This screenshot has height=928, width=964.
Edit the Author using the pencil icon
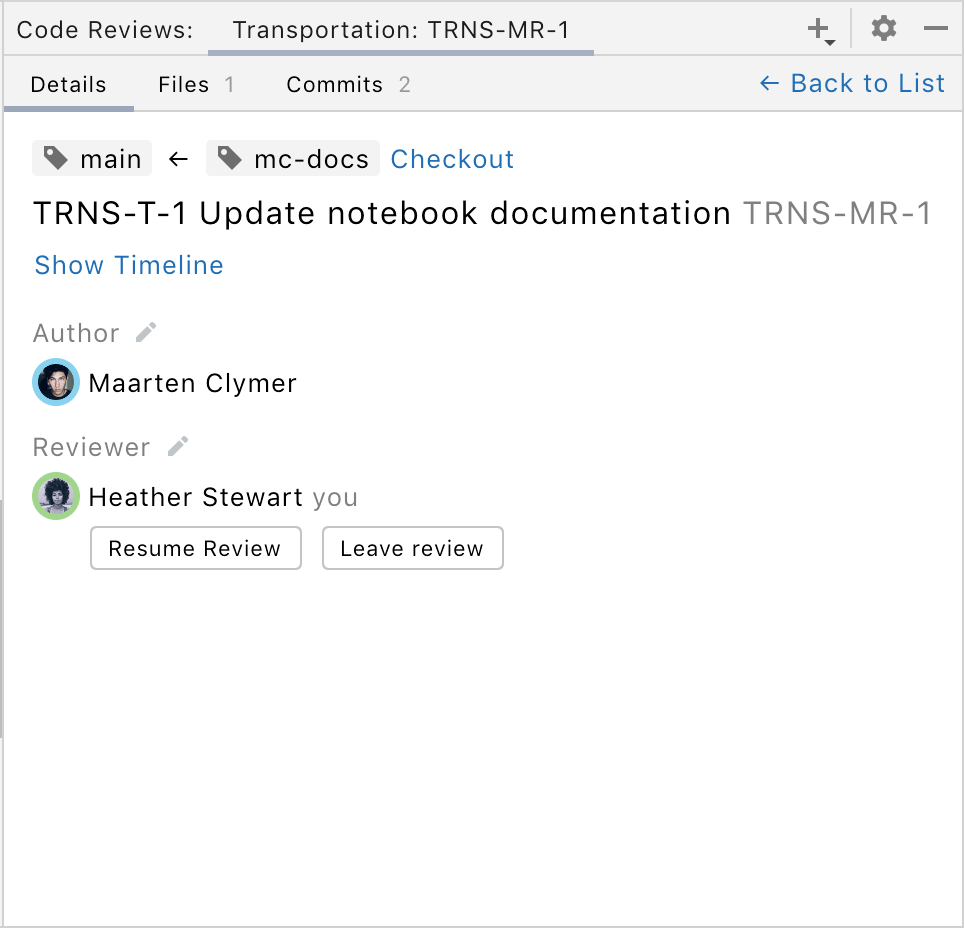pyautogui.click(x=146, y=332)
